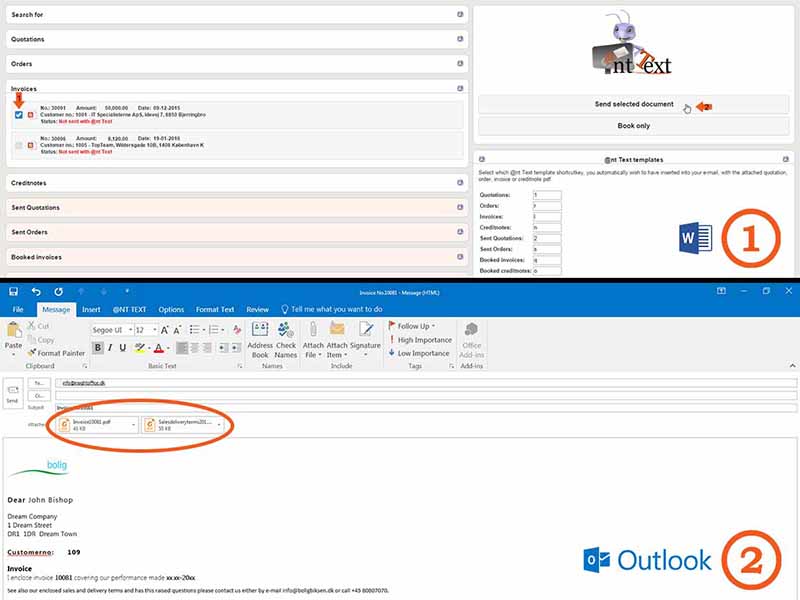800x600 pixels.
Task: Click the Book only button
Action: point(634,126)
